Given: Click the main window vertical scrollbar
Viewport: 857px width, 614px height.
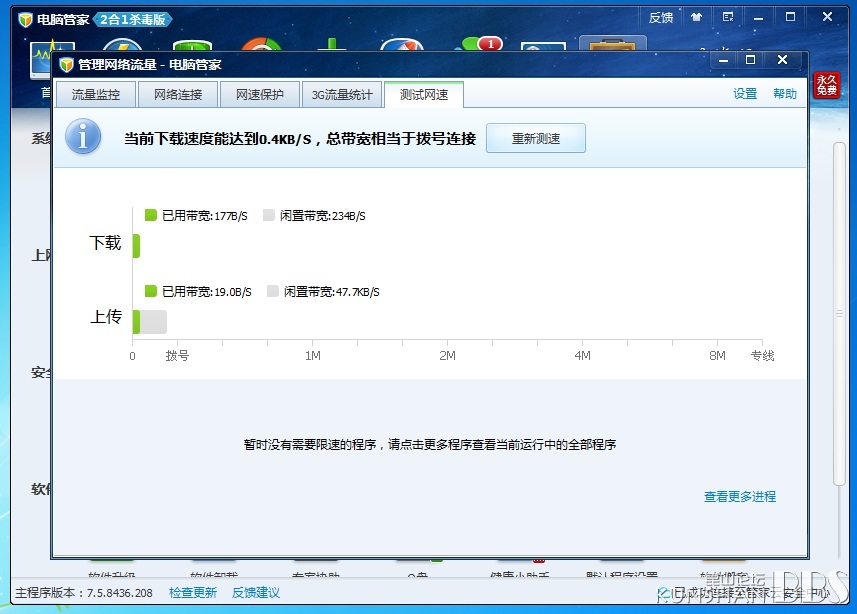Looking at the screenshot, I should [839, 314].
